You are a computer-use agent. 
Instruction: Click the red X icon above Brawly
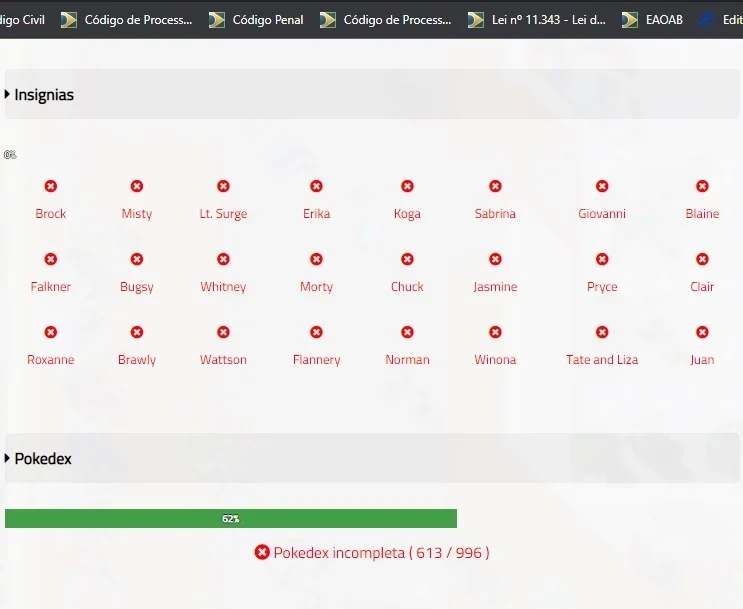tap(137, 332)
